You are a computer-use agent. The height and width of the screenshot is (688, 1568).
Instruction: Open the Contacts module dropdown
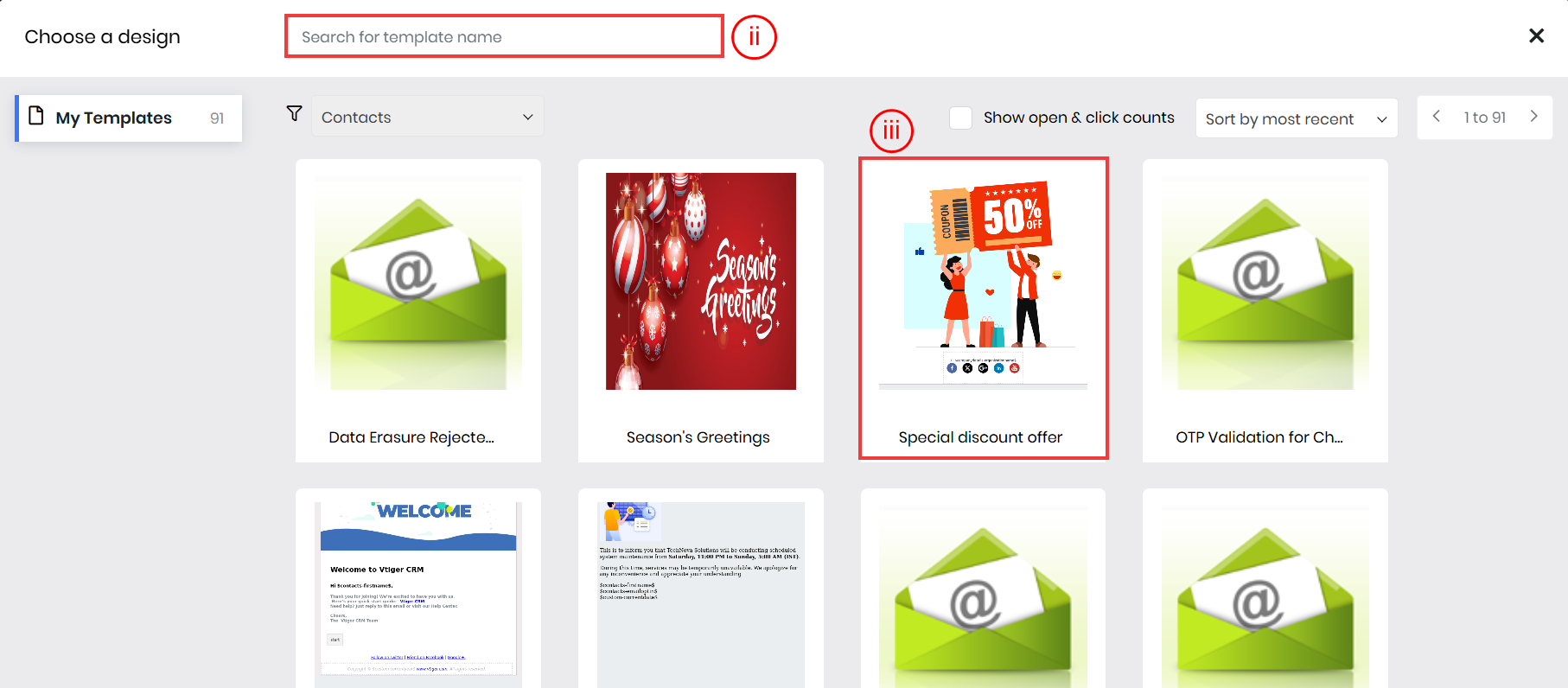pos(428,117)
